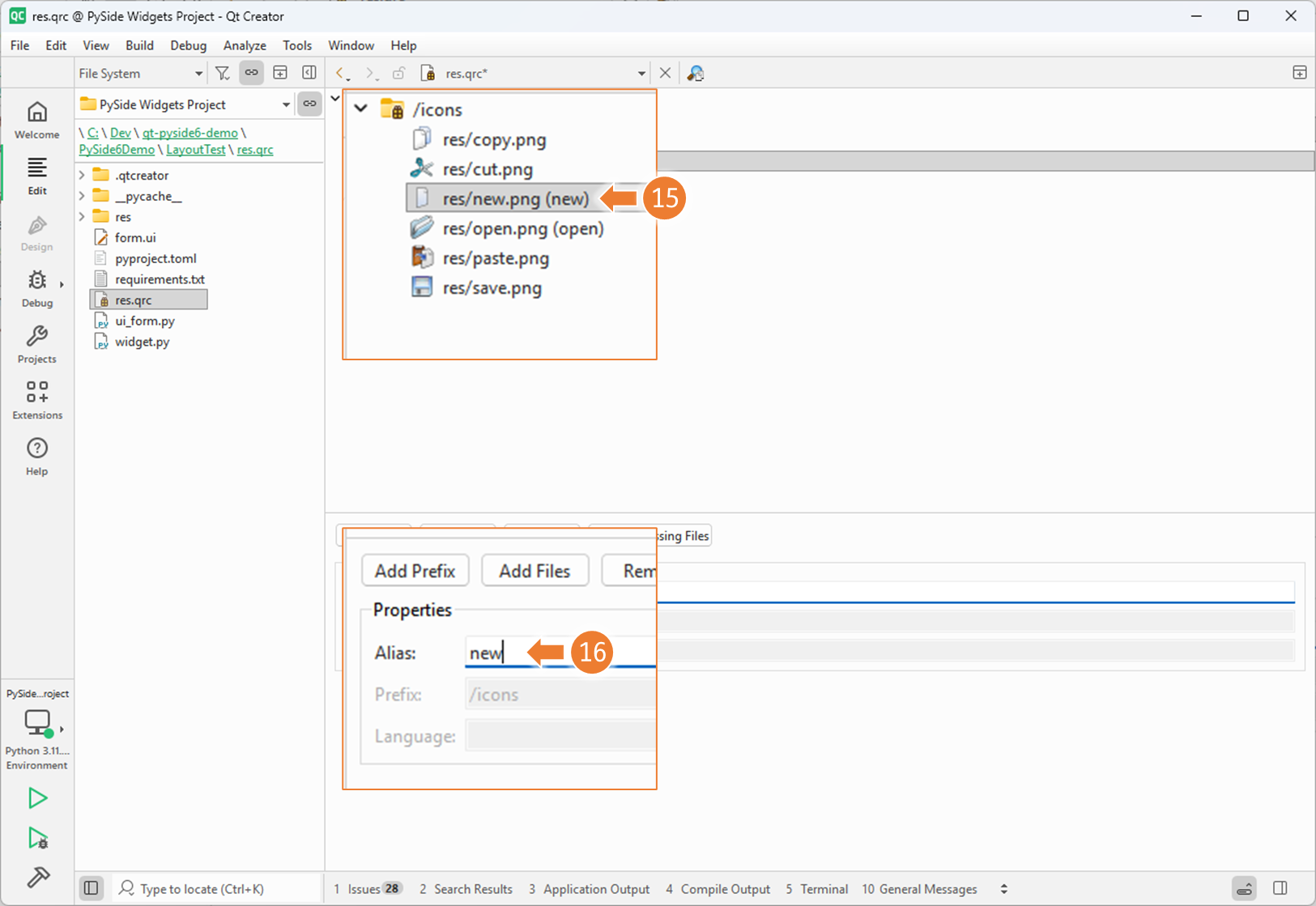Viewport: 1316px width, 906px height.
Task: Open the Design mode
Action: point(37,232)
